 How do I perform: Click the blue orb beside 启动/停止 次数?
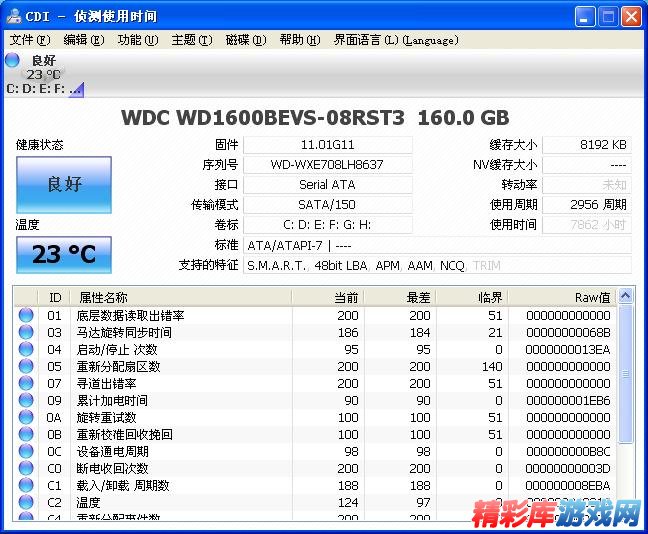click(x=26, y=350)
